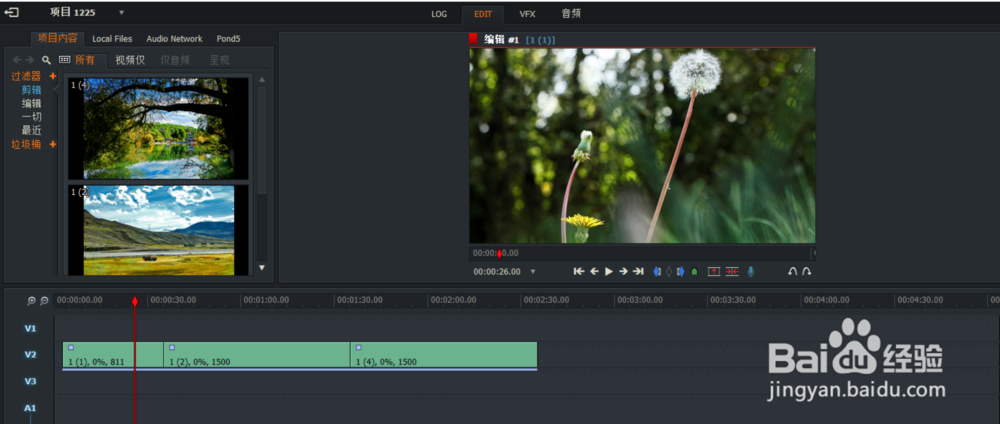This screenshot has height=424, width=1000.
Task: Add a new filter with 过滤器 plus
Action: 53,77
